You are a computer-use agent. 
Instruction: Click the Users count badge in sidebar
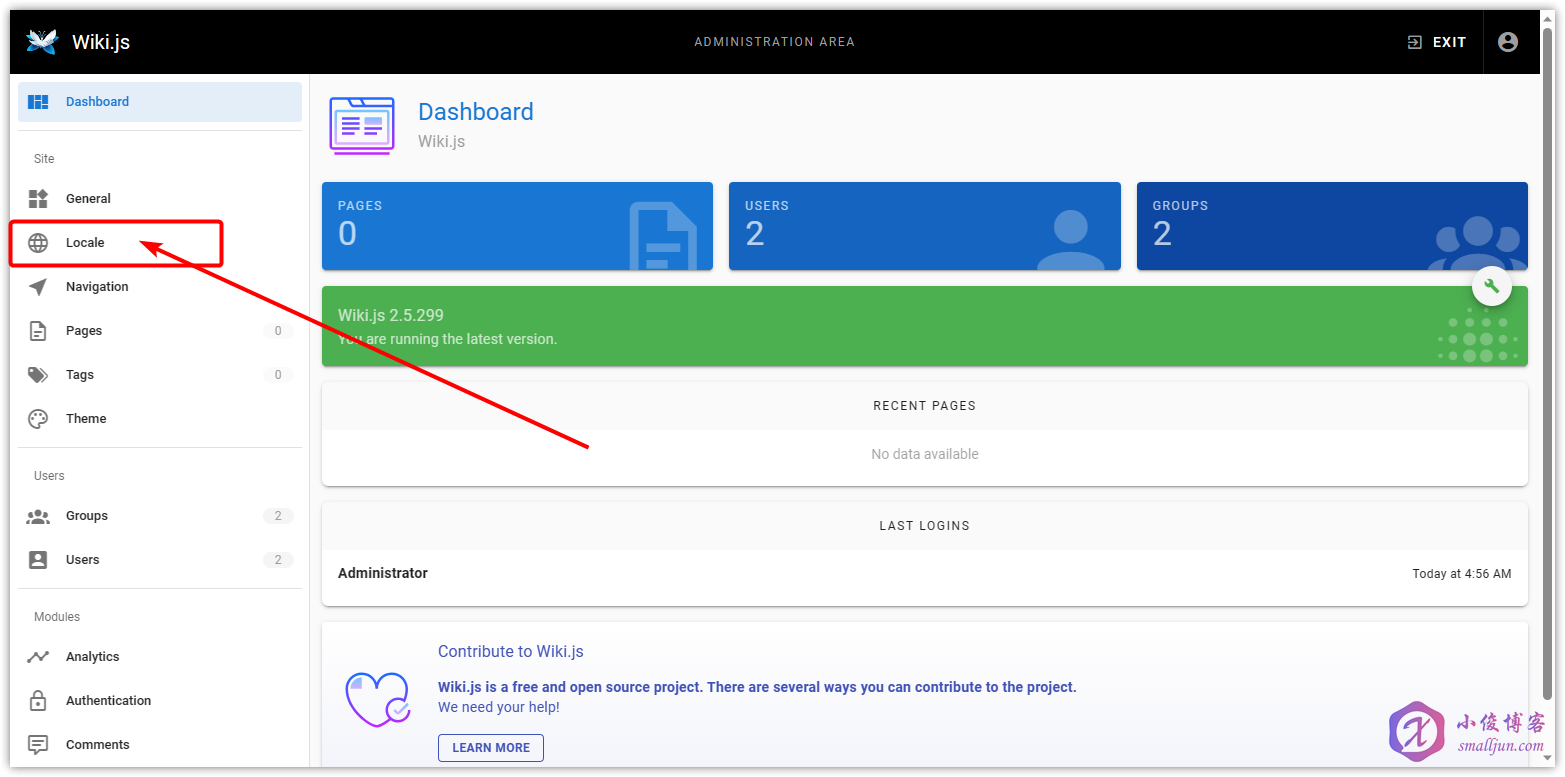click(x=278, y=560)
